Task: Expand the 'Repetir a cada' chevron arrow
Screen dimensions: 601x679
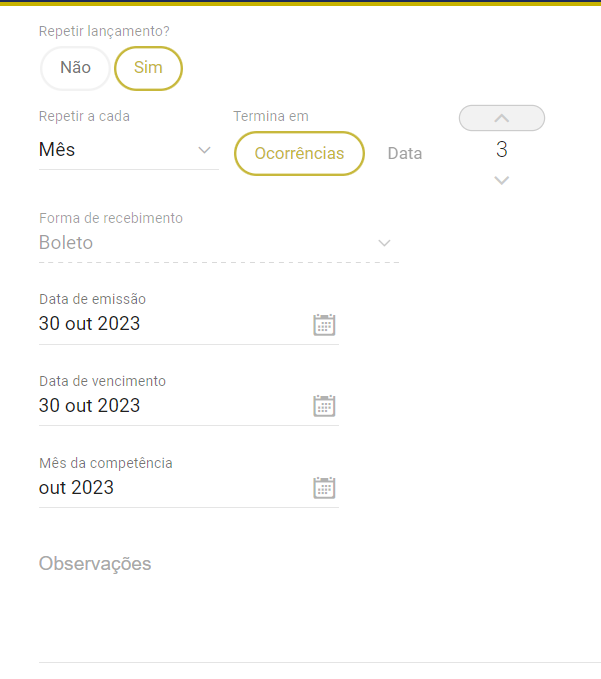Action: pyautogui.click(x=205, y=150)
